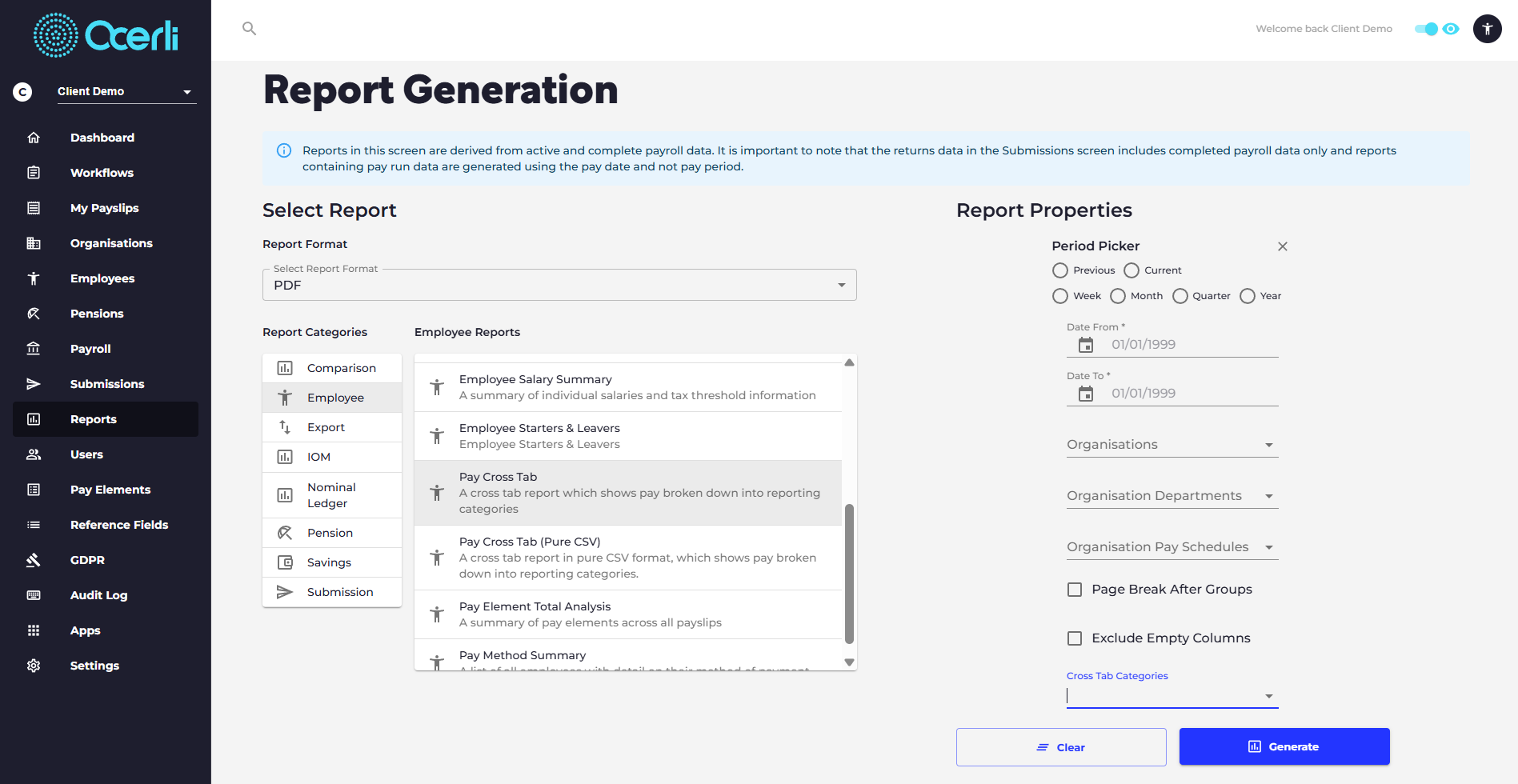
Task: Click the report list scroll-up arrow
Action: point(850,362)
